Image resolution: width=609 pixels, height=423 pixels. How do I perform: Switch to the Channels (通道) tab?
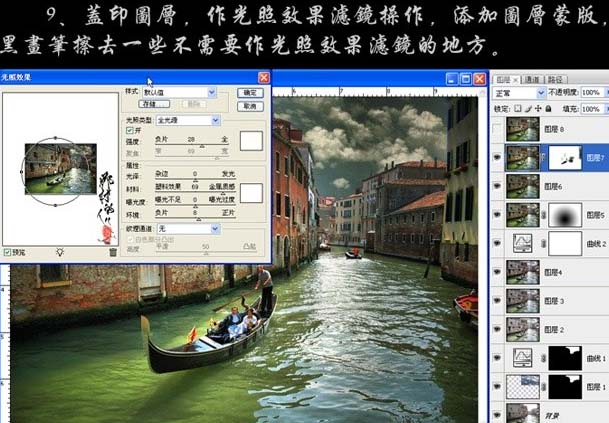532,80
